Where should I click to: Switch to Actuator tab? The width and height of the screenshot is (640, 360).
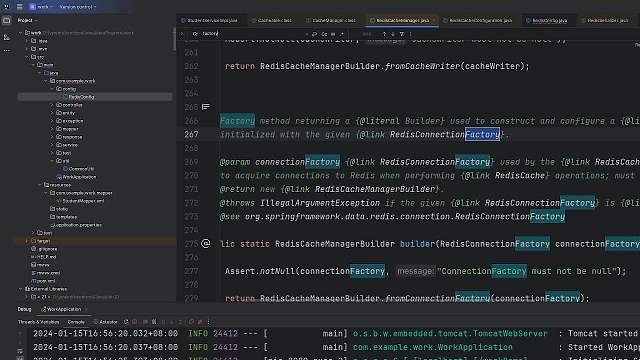105,322
